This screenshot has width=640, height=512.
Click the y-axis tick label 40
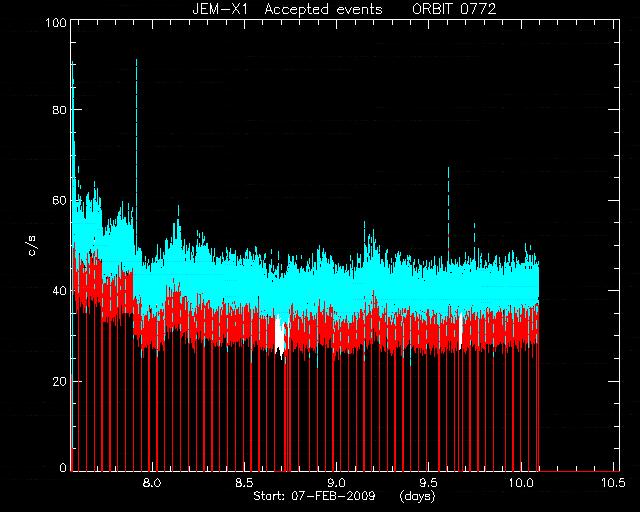[x=60, y=291]
